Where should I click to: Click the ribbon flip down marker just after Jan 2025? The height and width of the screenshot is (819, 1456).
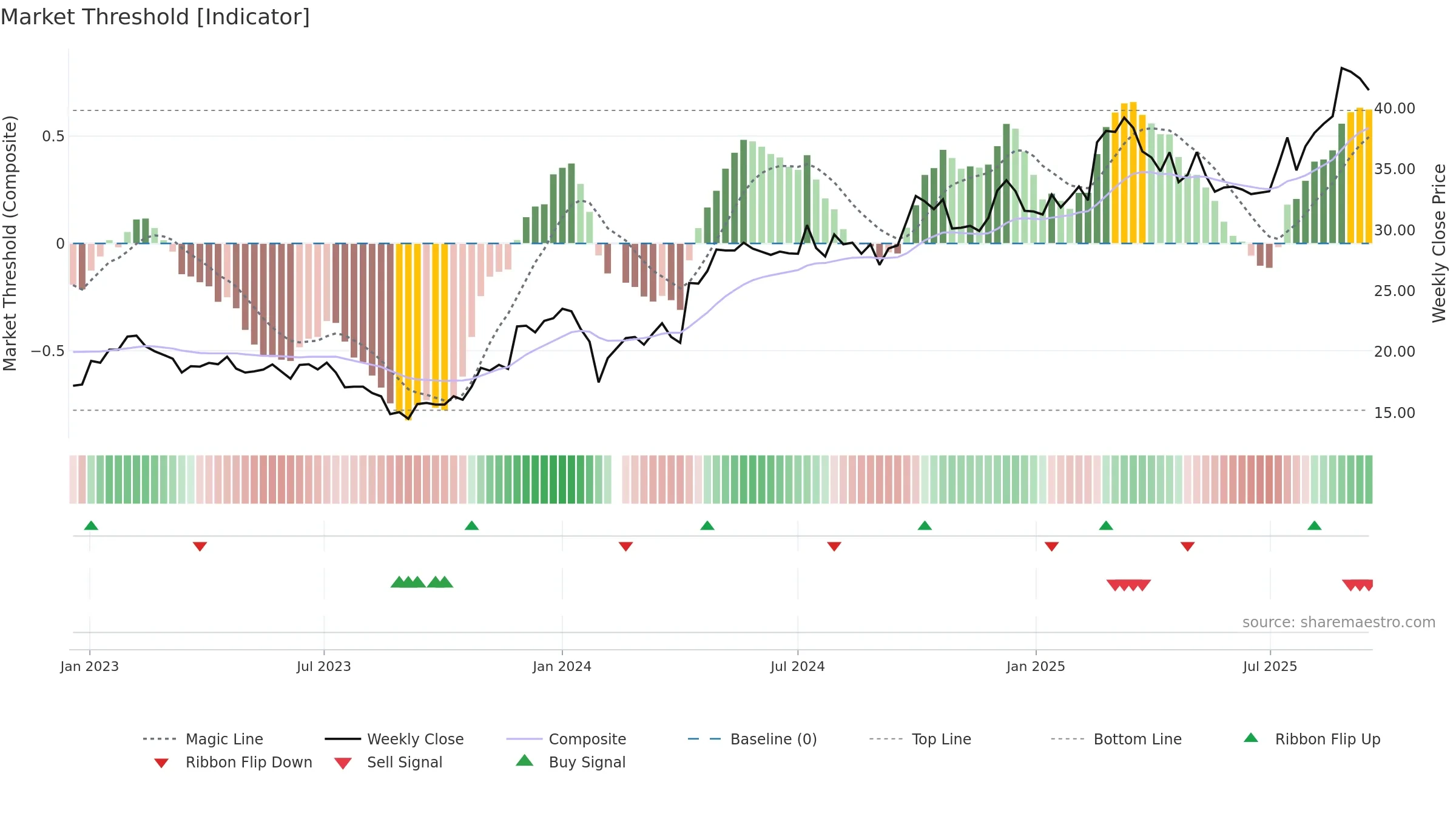[x=1052, y=546]
